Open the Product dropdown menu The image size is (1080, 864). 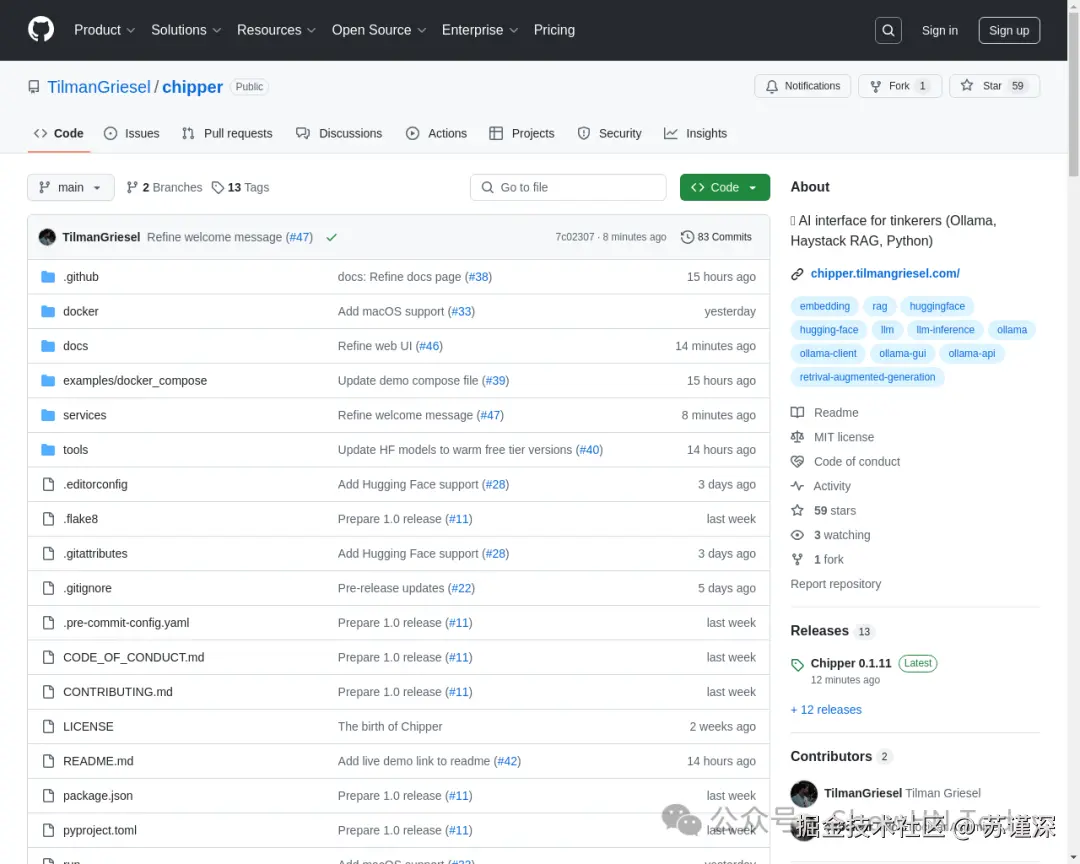(x=104, y=30)
